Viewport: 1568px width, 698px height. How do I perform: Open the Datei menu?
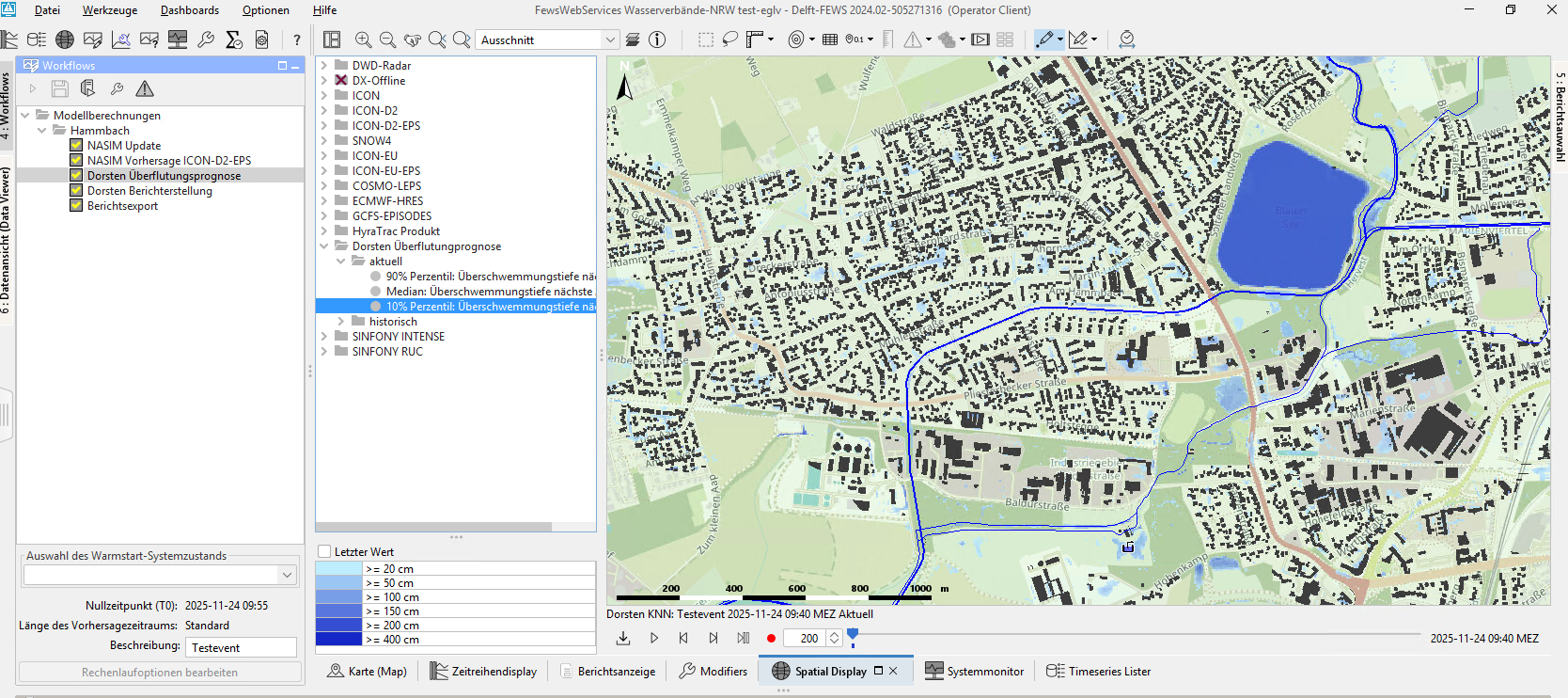(x=47, y=10)
